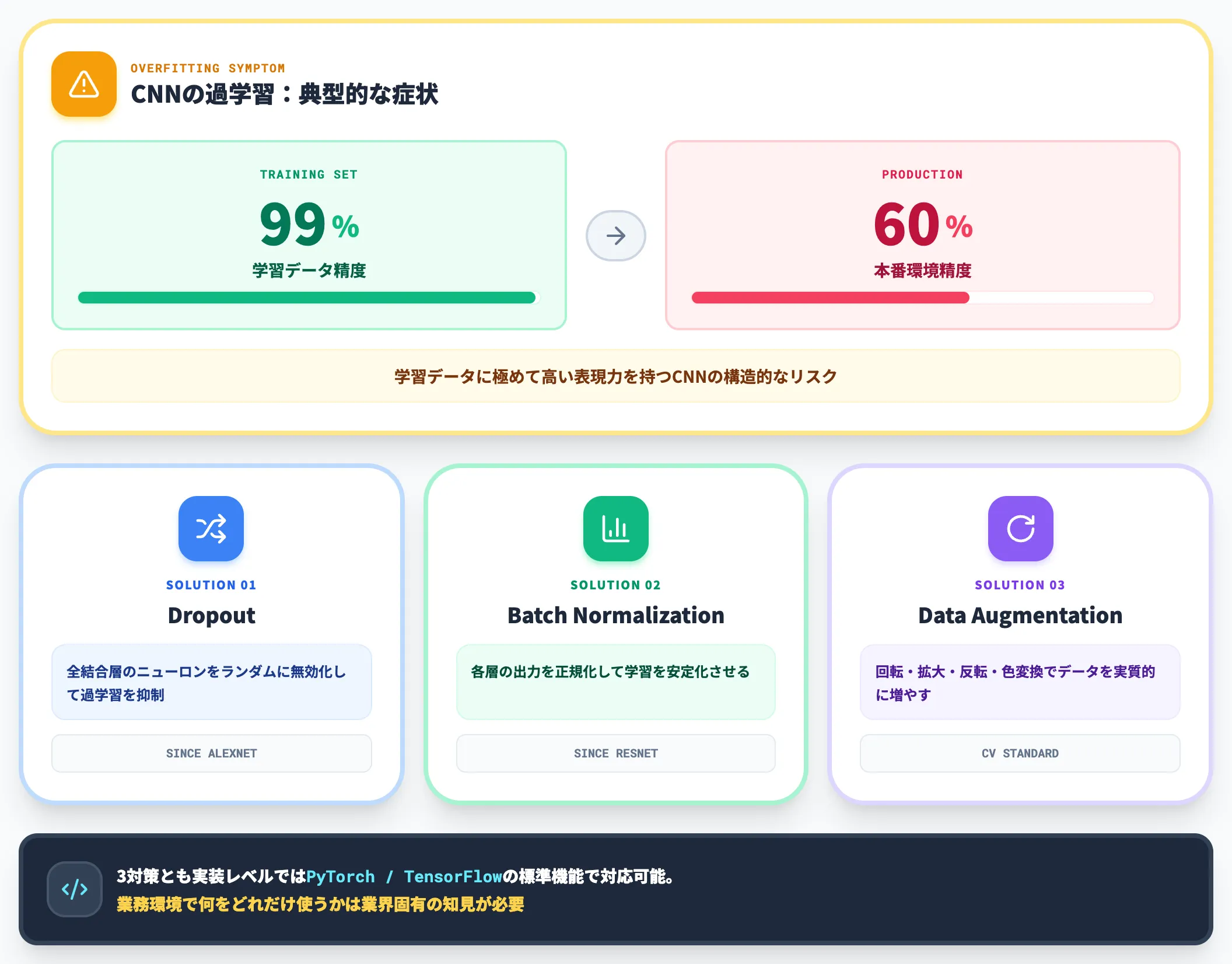This screenshot has height=964, width=1232.
Task: Click the green bar chart icon
Action: (615, 529)
